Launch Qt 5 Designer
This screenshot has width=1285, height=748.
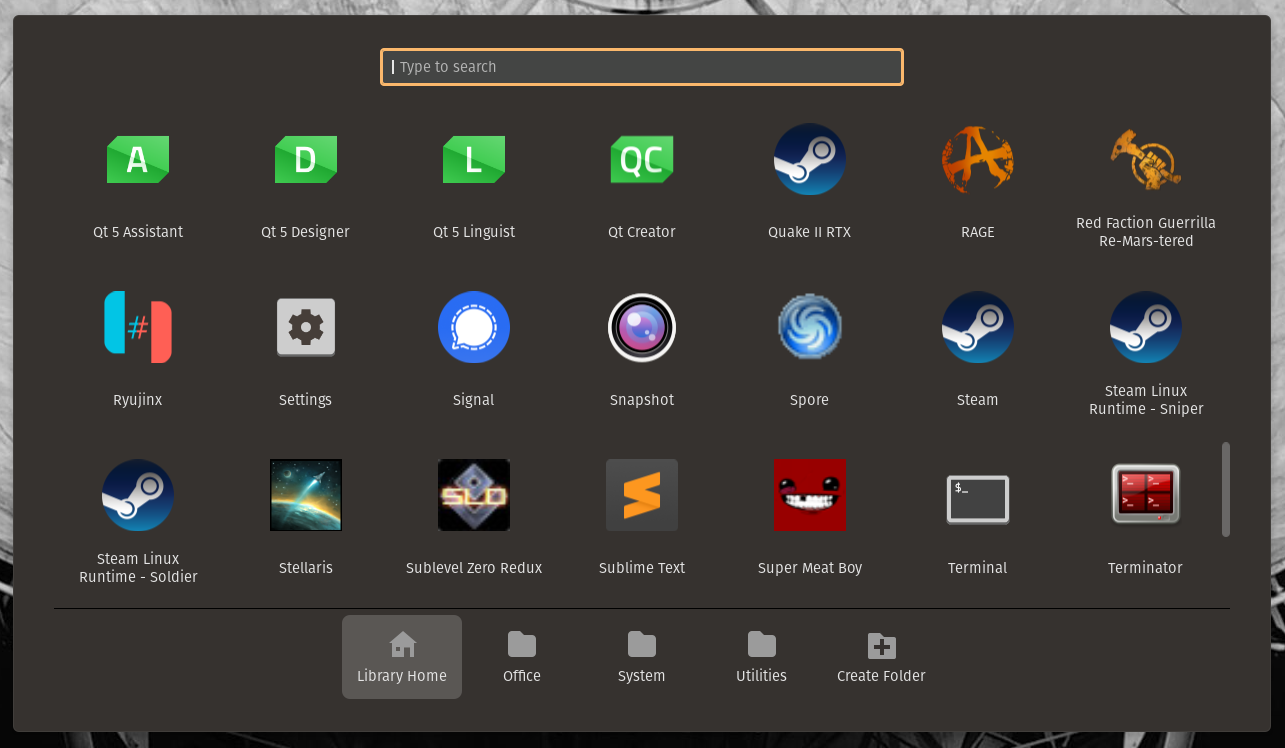pos(306,160)
